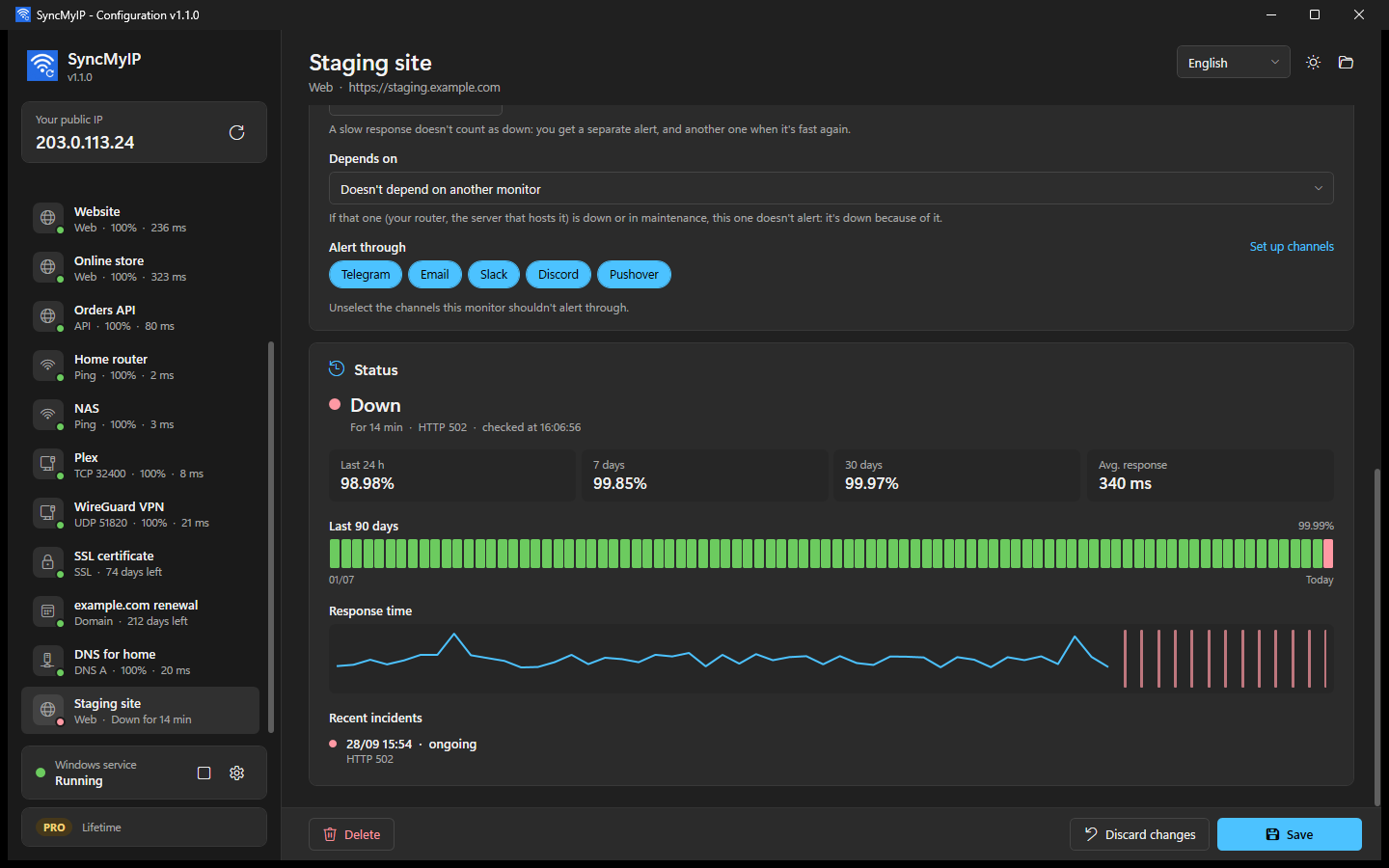
Task: Click the Last 24 h uptime card
Action: pos(452,475)
